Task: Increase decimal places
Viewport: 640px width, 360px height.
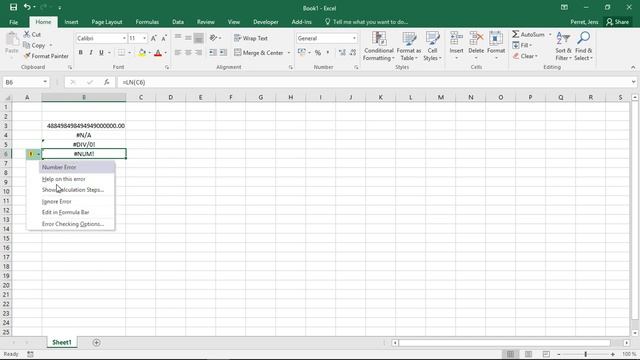Action: point(342,53)
